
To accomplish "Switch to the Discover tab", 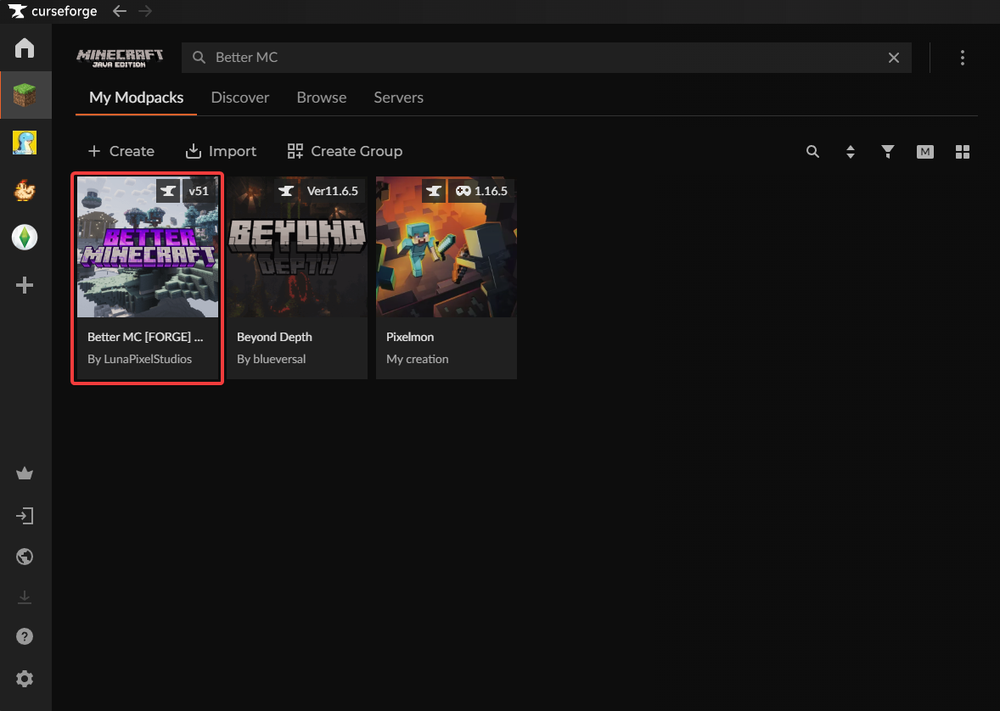I will (x=240, y=98).
